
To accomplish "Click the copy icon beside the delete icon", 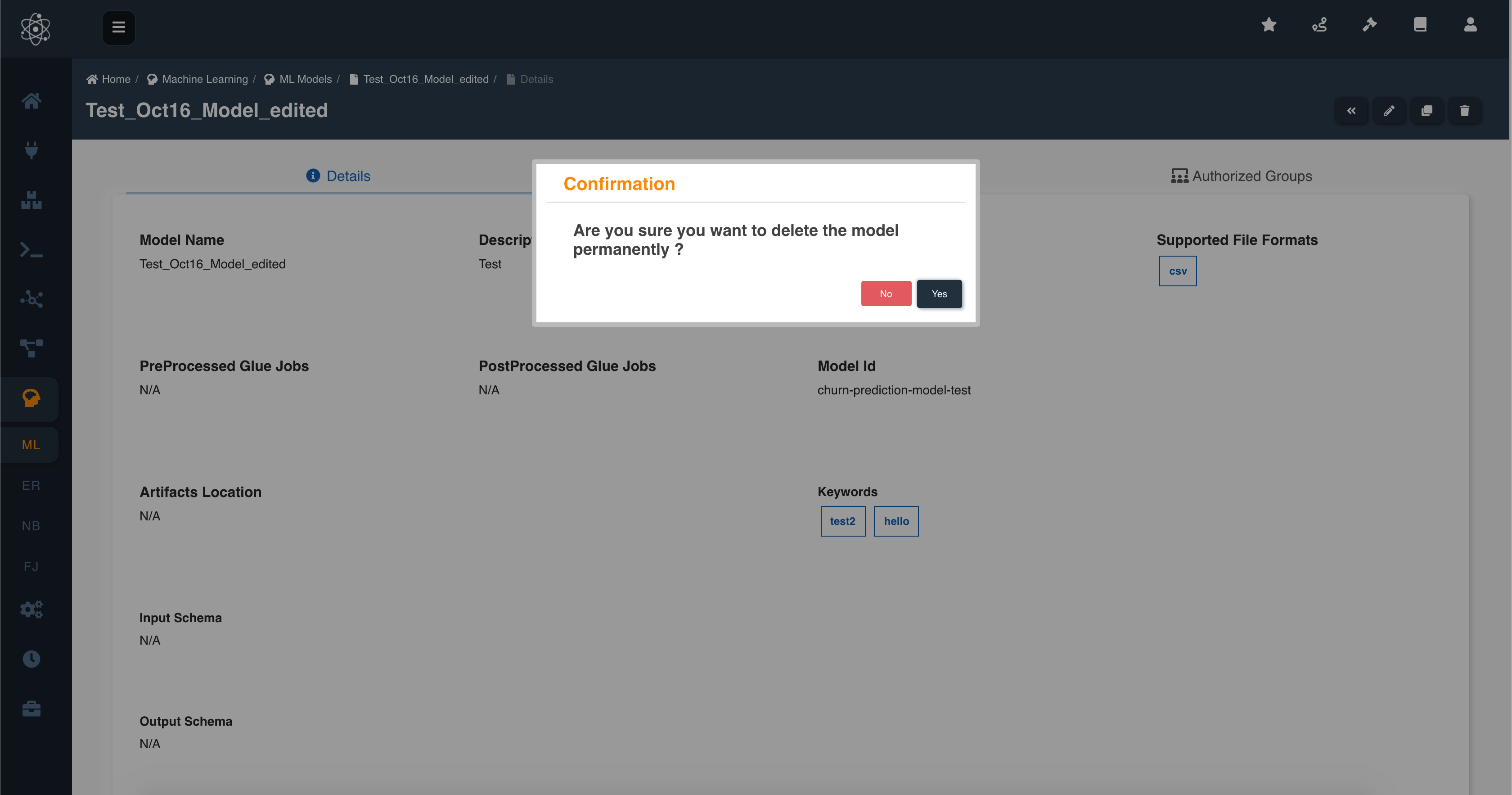I will coord(1427,110).
